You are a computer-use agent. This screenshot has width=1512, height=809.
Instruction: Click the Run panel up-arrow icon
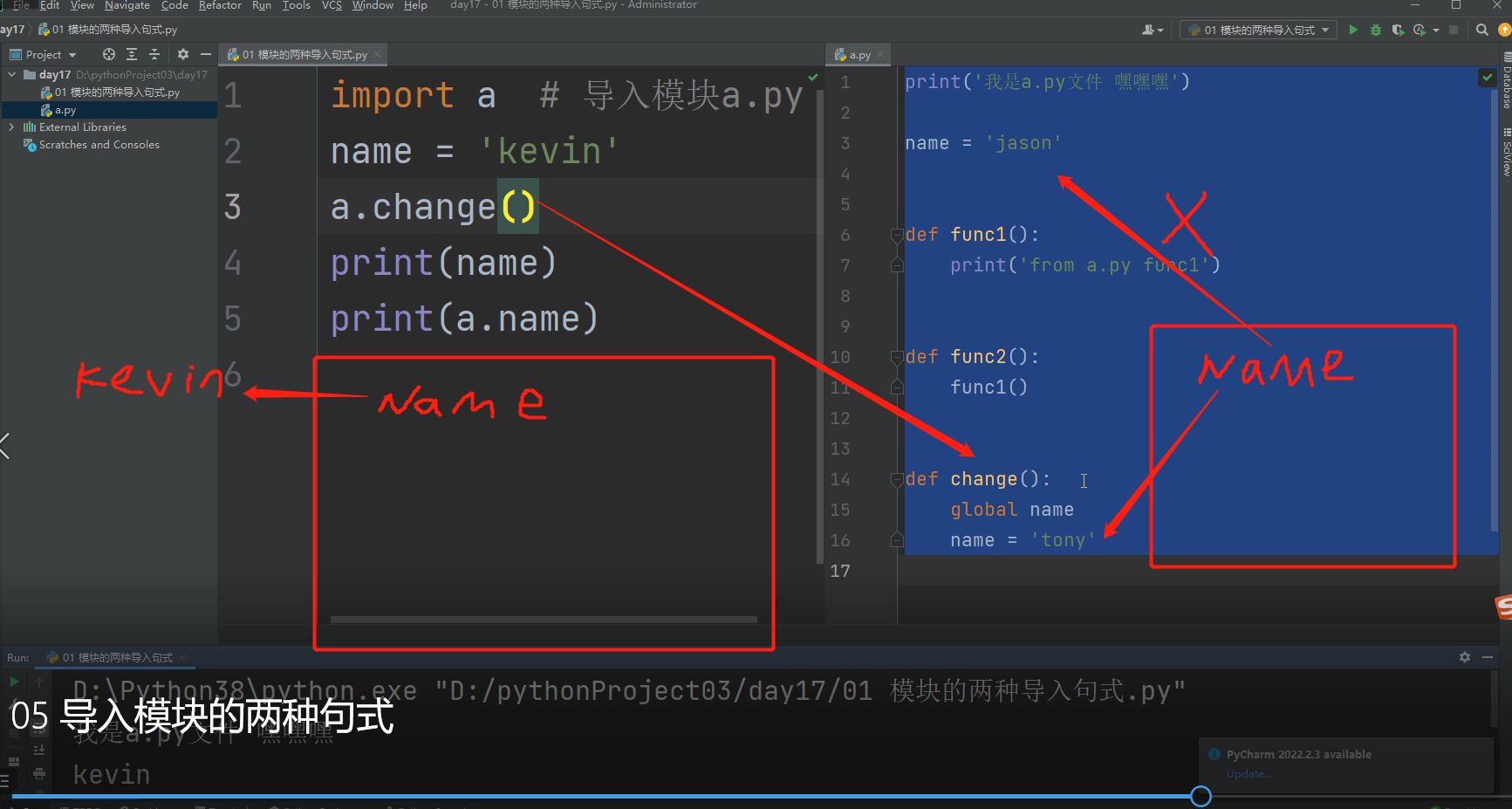39,682
